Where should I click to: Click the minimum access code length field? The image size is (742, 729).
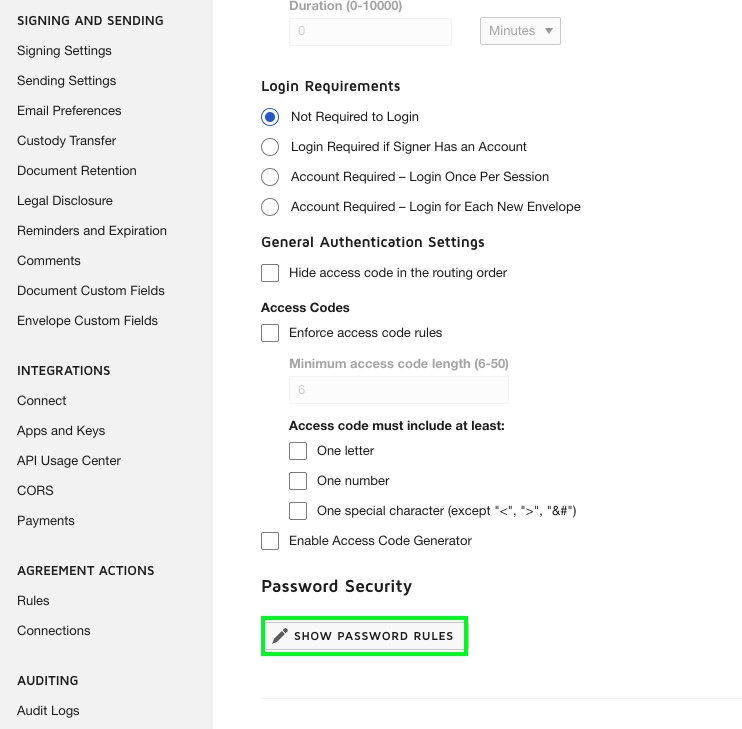(398, 390)
